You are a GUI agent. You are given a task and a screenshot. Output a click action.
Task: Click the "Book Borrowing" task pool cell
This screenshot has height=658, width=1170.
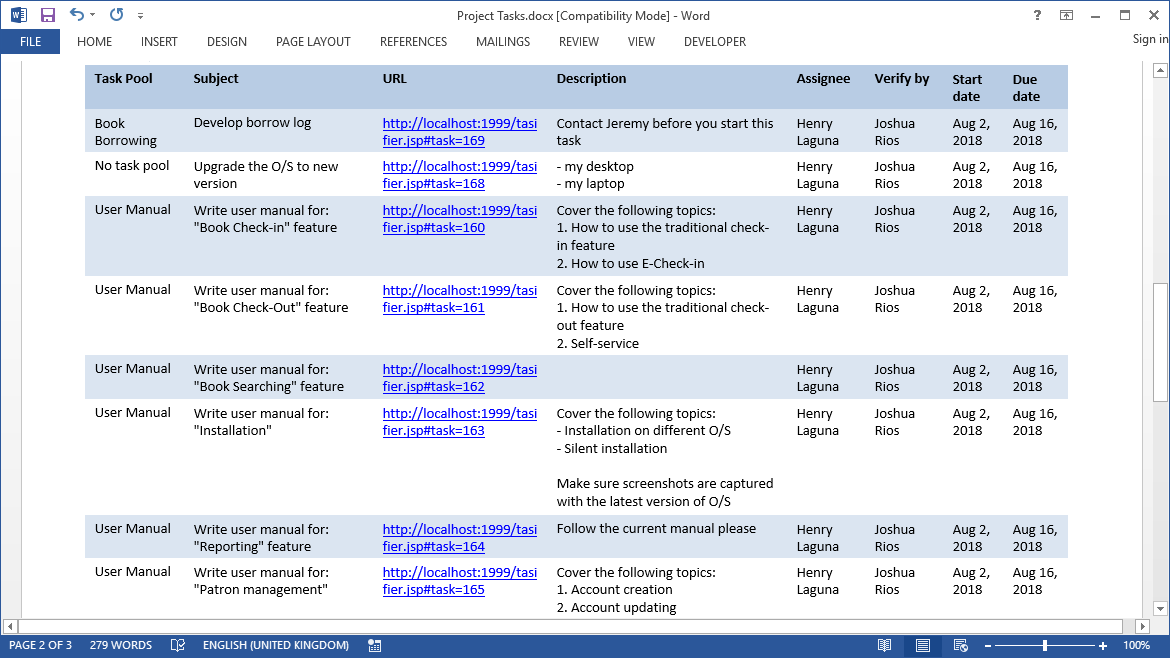(125, 132)
